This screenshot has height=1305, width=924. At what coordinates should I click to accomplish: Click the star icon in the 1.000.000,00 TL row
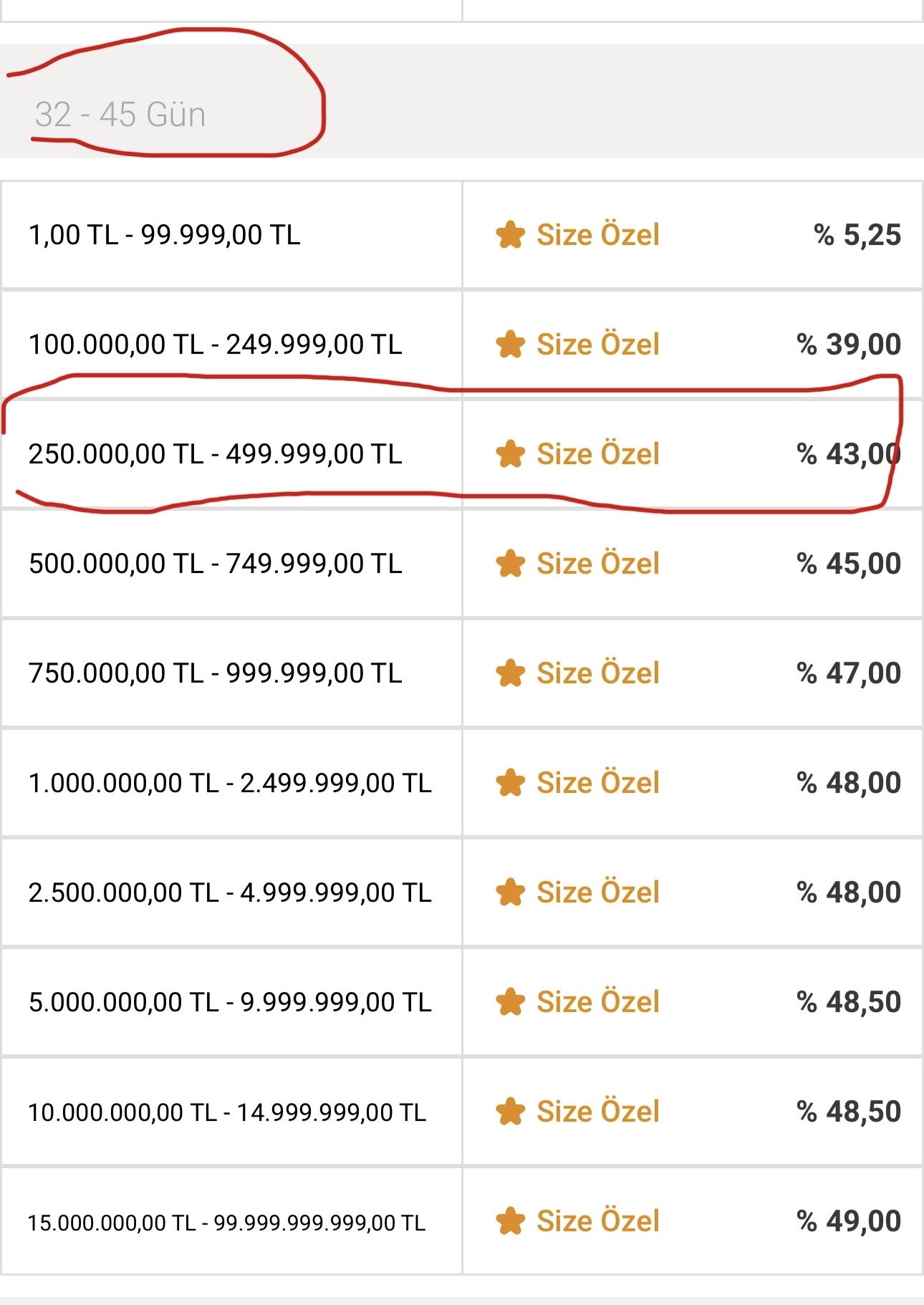point(511,783)
